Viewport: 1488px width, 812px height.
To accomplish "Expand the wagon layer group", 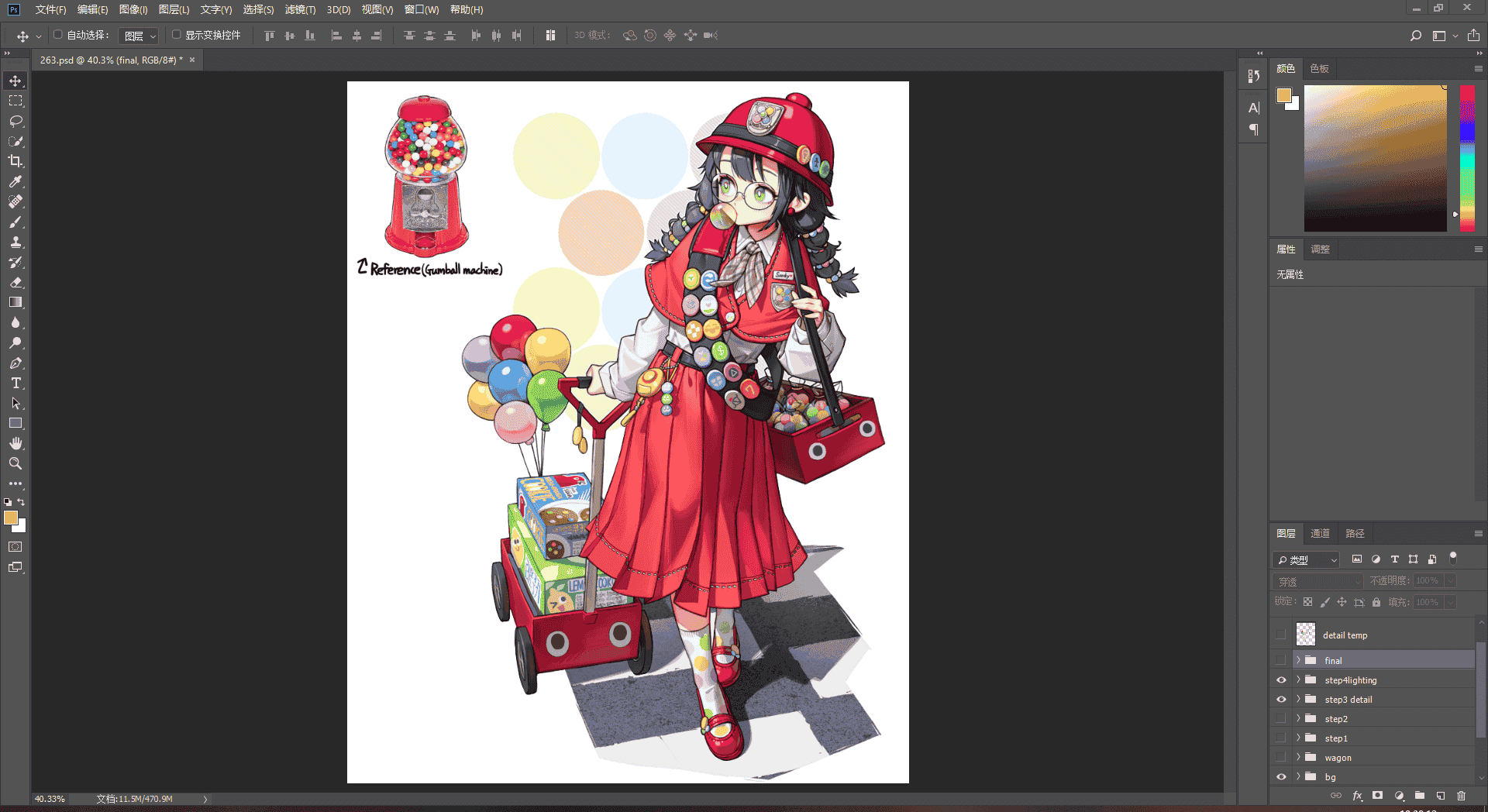I will click(x=1298, y=757).
